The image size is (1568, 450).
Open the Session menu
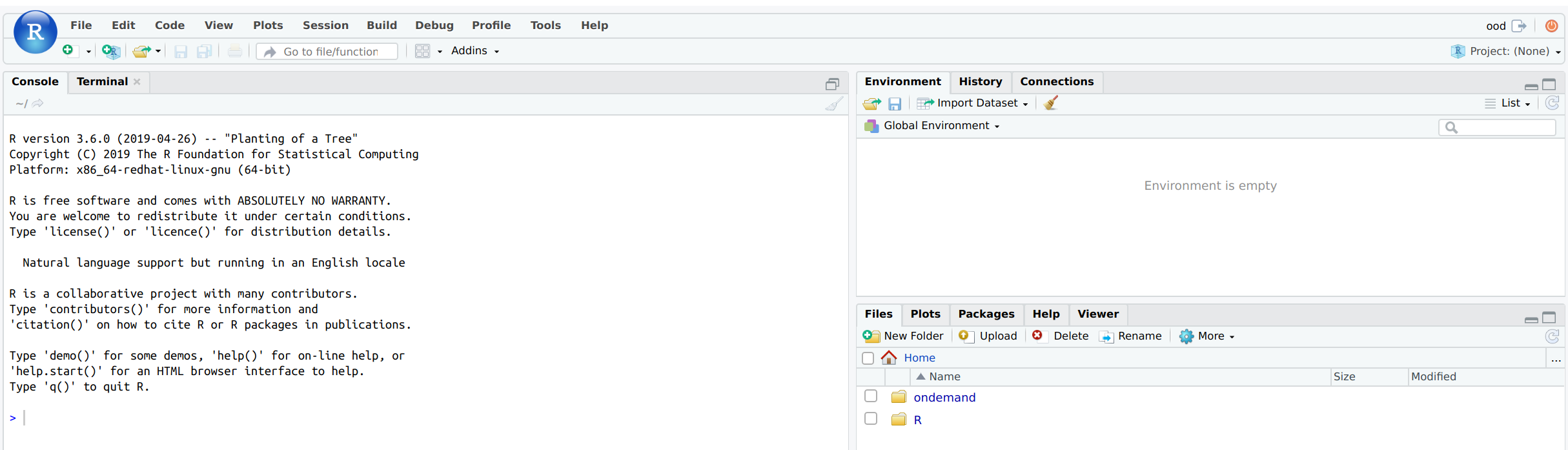pyautogui.click(x=325, y=25)
